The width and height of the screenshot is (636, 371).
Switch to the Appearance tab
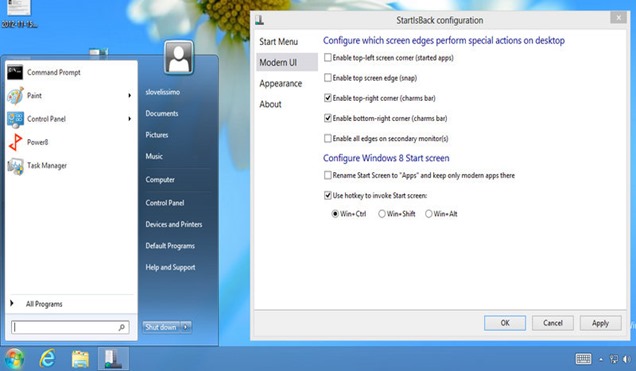tap(281, 84)
